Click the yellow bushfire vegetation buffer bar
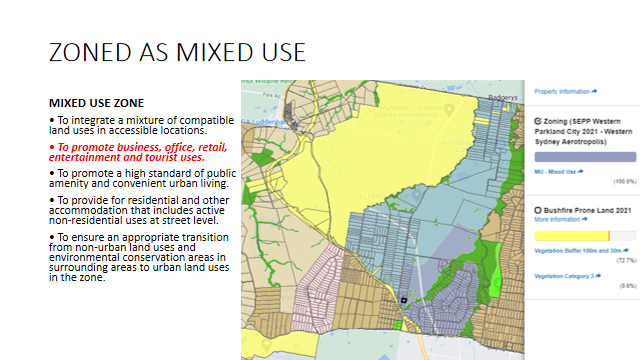This screenshot has width=640, height=360. (x=572, y=236)
